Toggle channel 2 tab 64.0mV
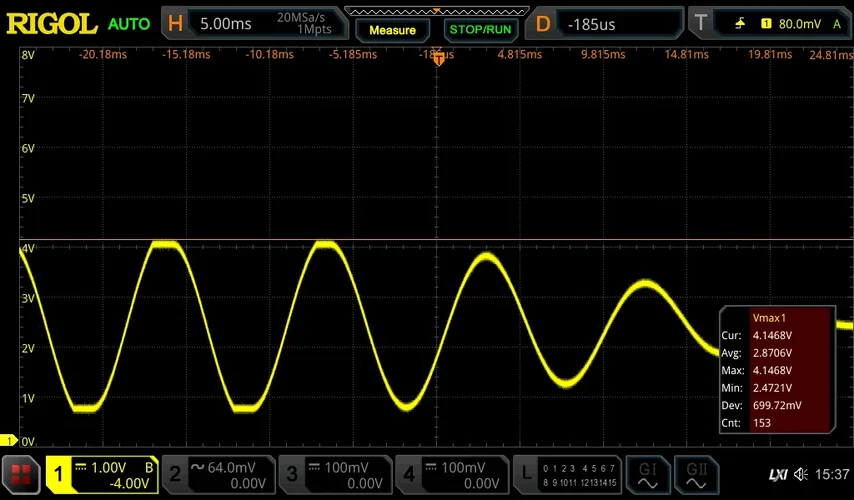The image size is (854, 500). pos(218,475)
